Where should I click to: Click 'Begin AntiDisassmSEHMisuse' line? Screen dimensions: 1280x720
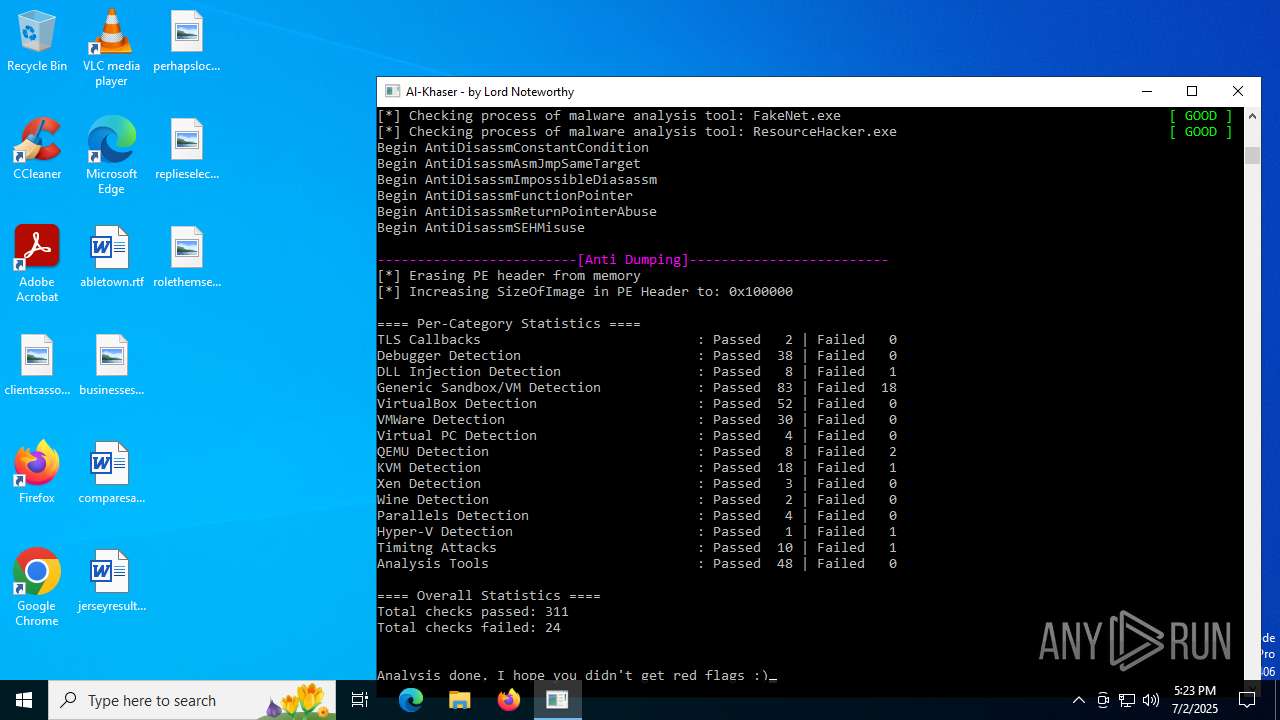tap(481, 228)
